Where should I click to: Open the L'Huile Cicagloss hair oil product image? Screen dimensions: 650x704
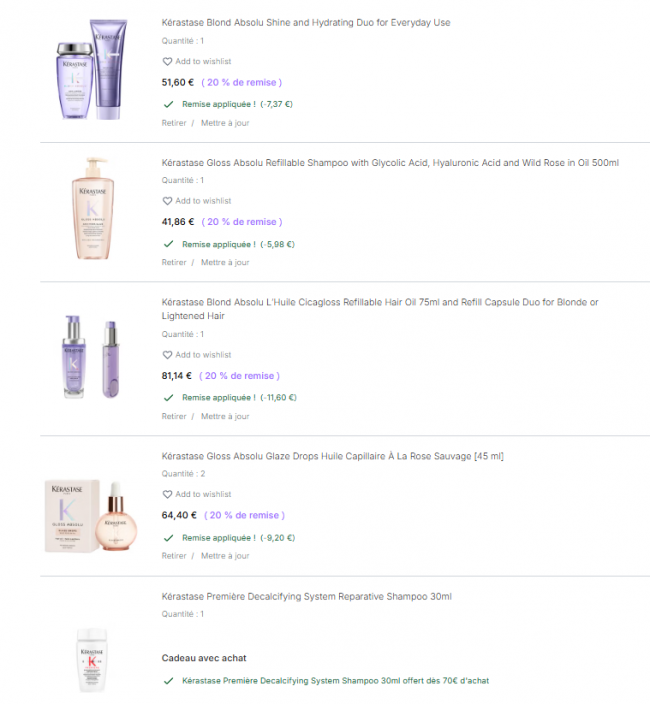tap(91, 357)
